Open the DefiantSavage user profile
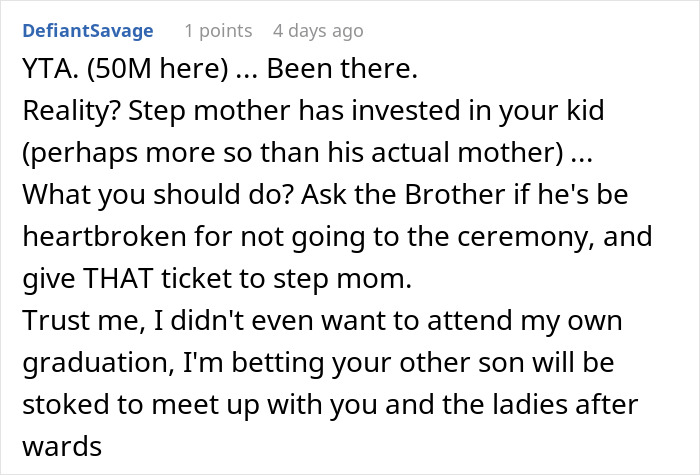The height and width of the screenshot is (475, 700). click(x=87, y=31)
